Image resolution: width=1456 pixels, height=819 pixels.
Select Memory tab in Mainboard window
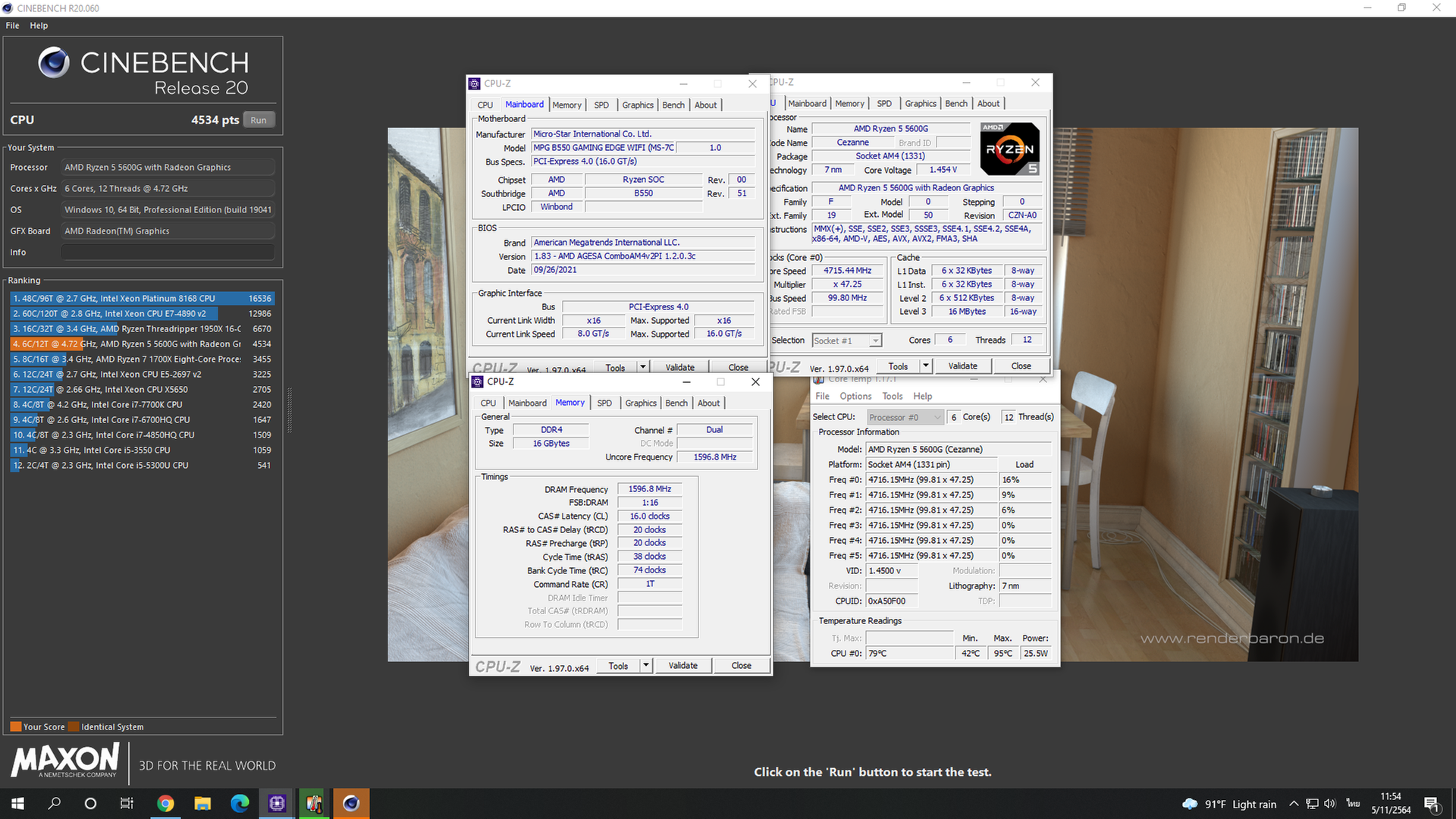(566, 105)
